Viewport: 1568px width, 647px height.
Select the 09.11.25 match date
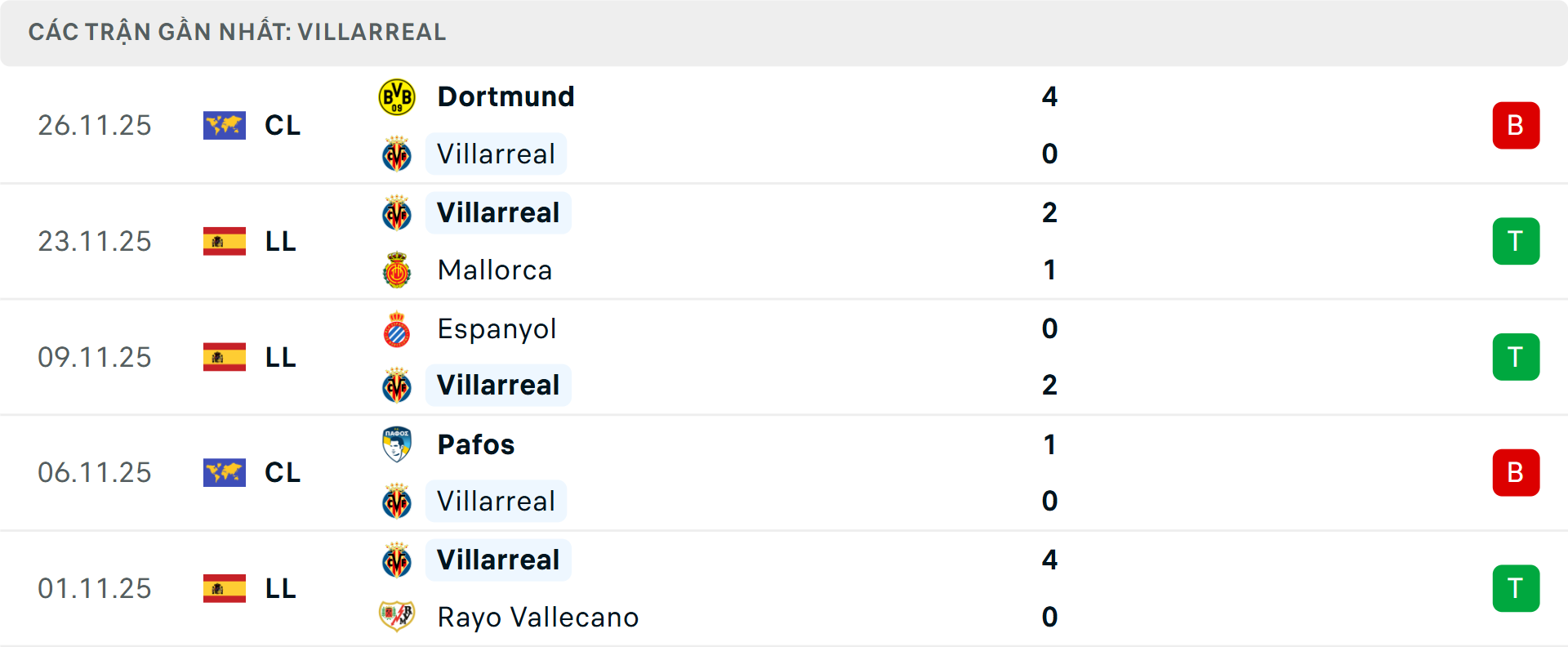[x=95, y=357]
